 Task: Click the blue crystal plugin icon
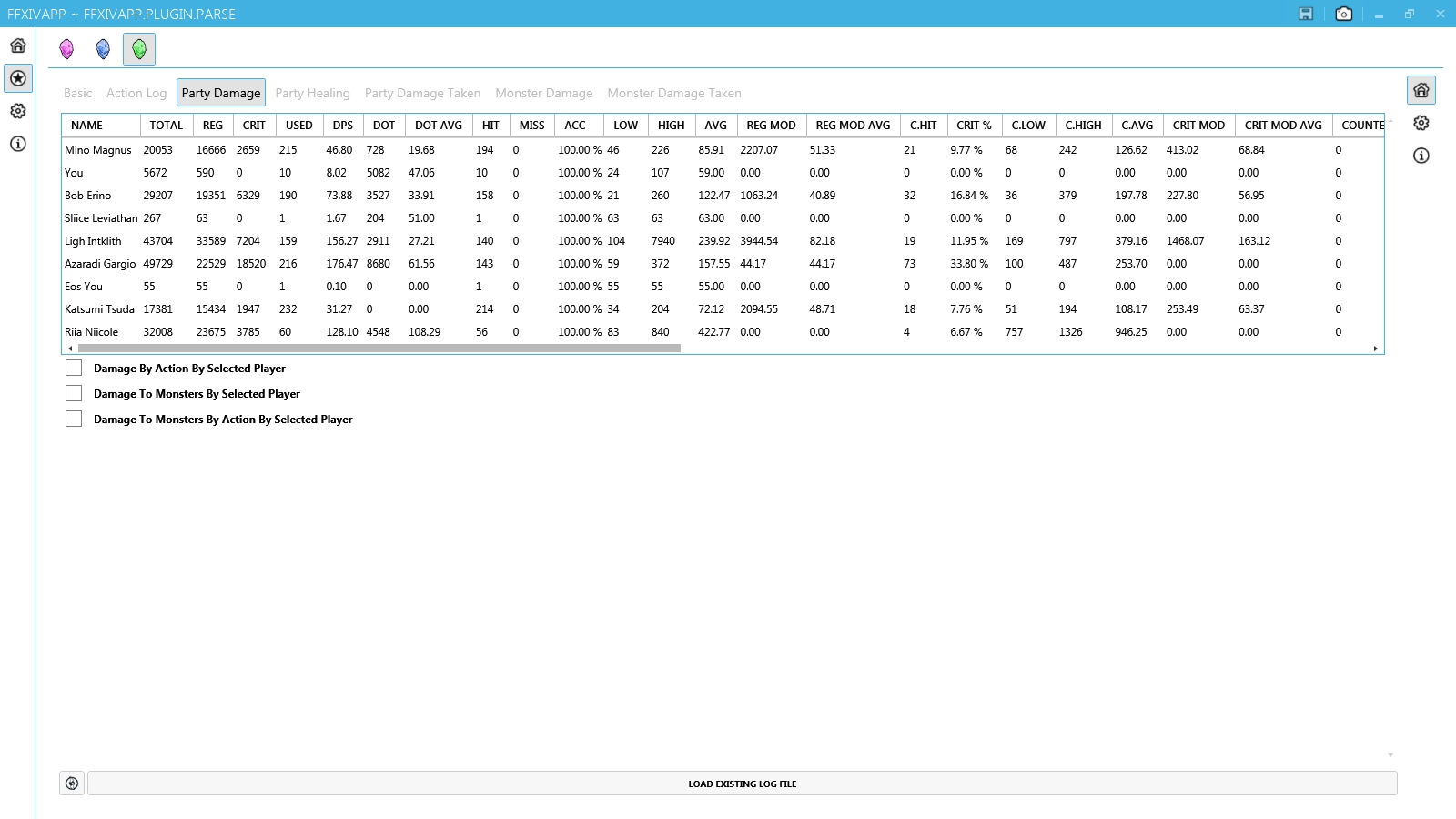pyautogui.click(x=103, y=49)
